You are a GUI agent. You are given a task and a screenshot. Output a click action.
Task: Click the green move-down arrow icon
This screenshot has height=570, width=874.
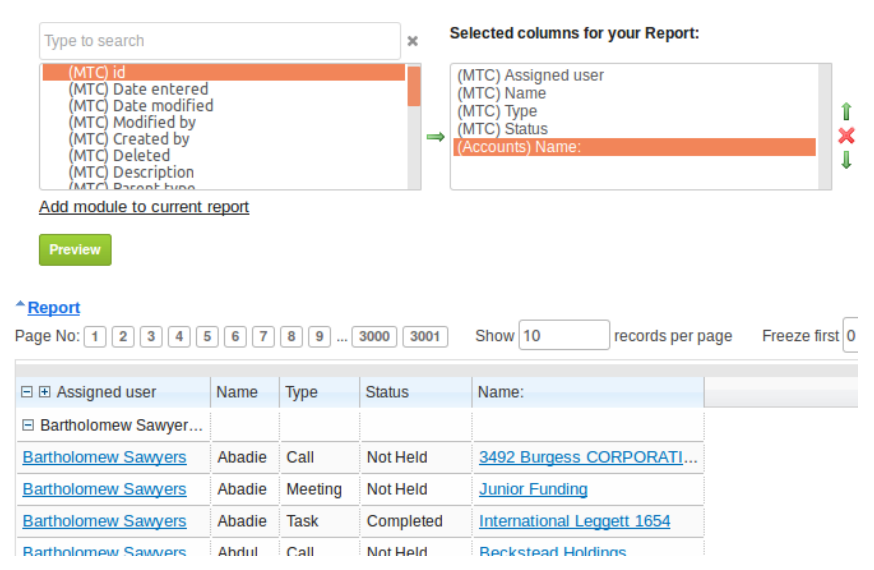point(846,160)
